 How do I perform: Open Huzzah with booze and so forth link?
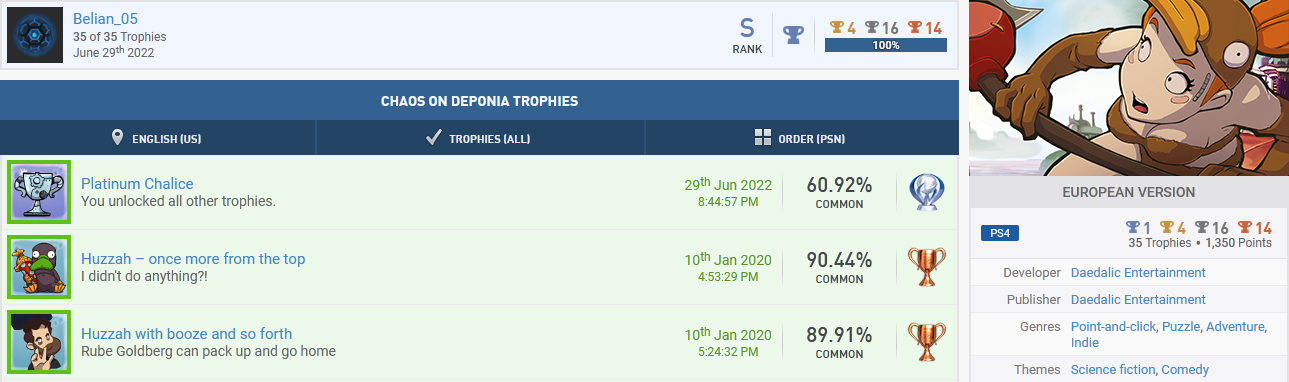[187, 334]
